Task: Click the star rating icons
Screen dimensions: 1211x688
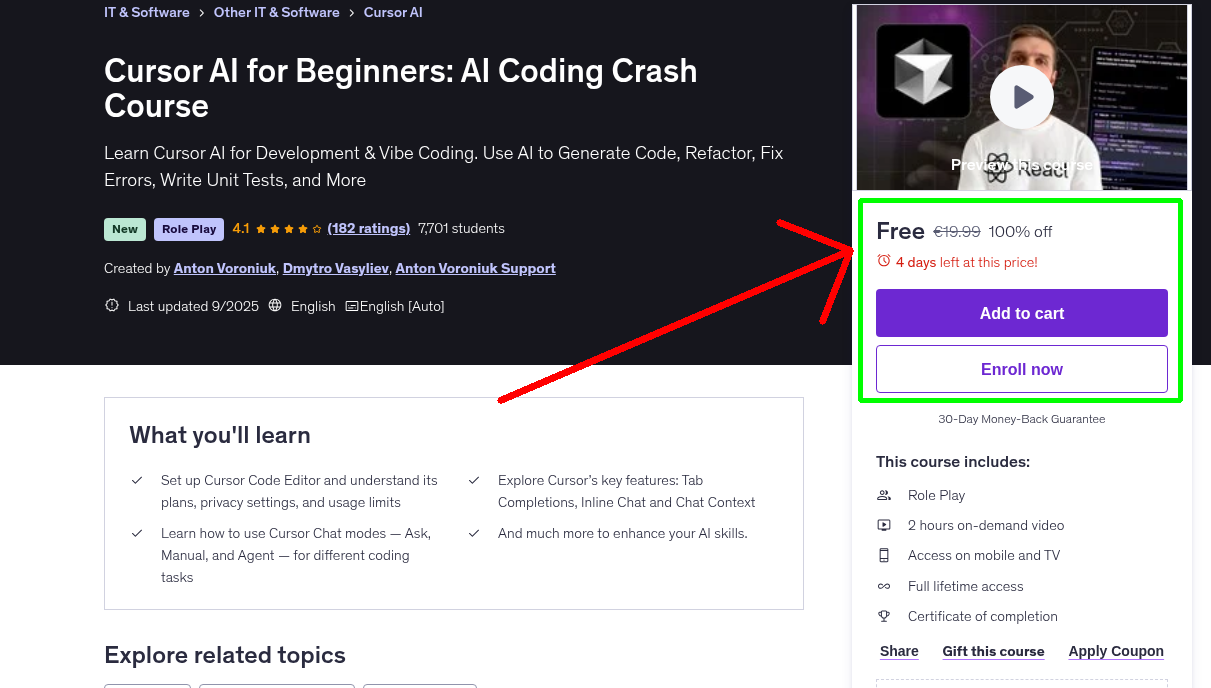Action: click(289, 229)
